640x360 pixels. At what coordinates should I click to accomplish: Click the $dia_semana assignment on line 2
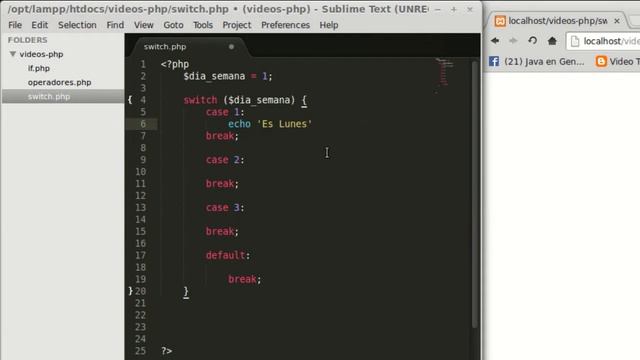tap(228, 76)
